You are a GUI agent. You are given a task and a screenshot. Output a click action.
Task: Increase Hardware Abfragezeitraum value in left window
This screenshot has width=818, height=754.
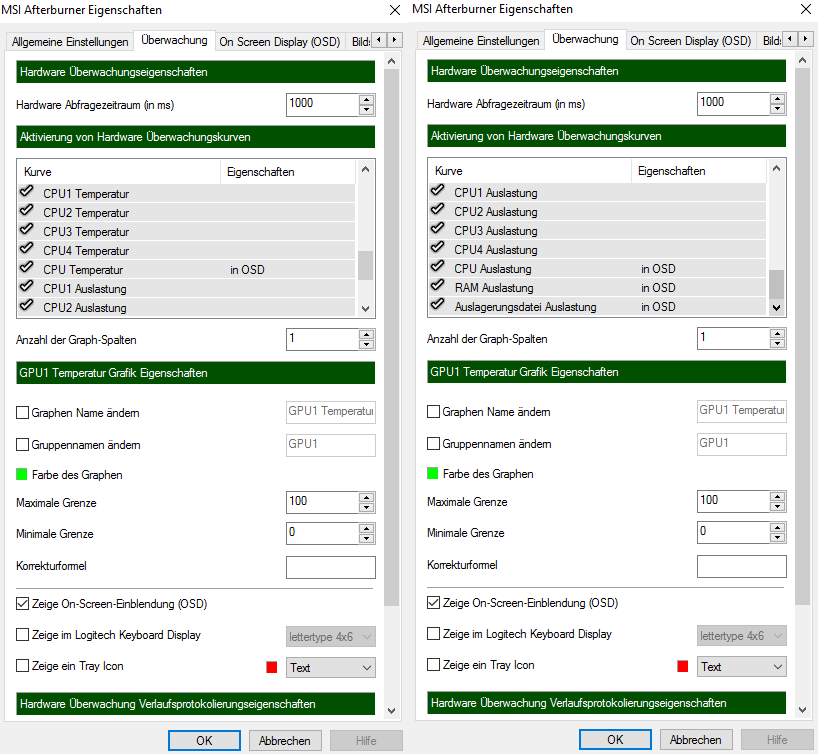(x=367, y=100)
